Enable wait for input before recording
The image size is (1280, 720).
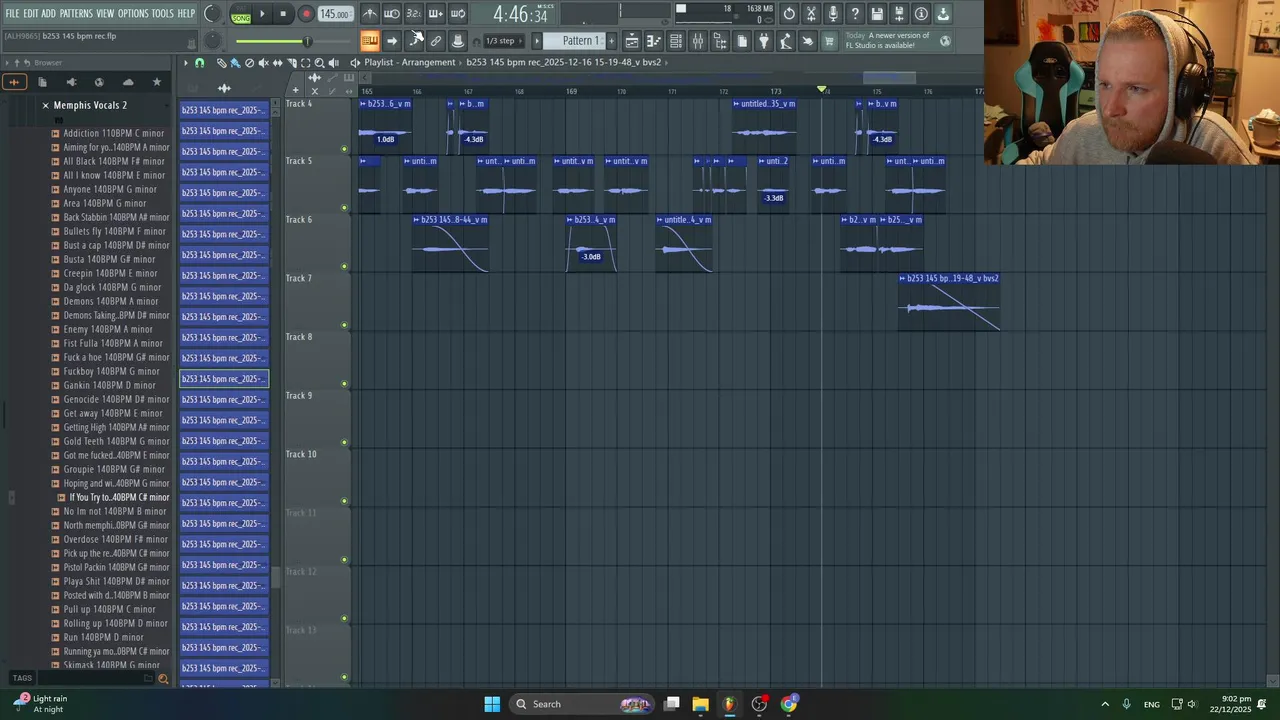[x=392, y=14]
